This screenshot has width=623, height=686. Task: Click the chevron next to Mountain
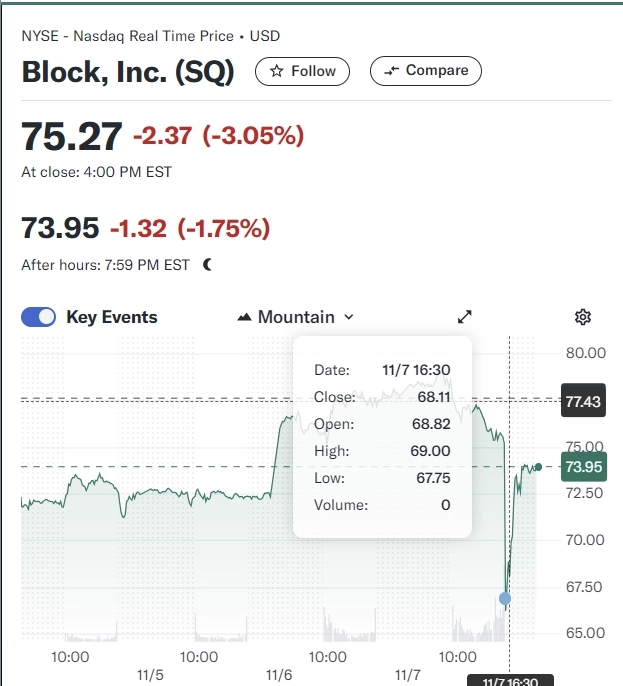(349, 317)
